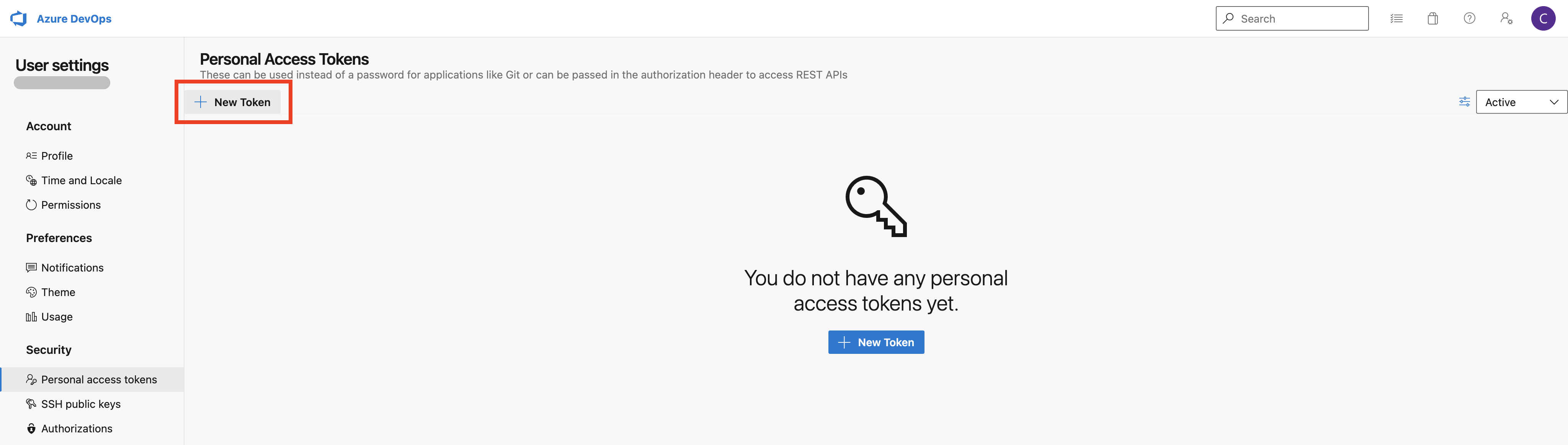The width and height of the screenshot is (1568, 445).
Task: Select Personal access tokens in sidebar
Action: tap(99, 380)
